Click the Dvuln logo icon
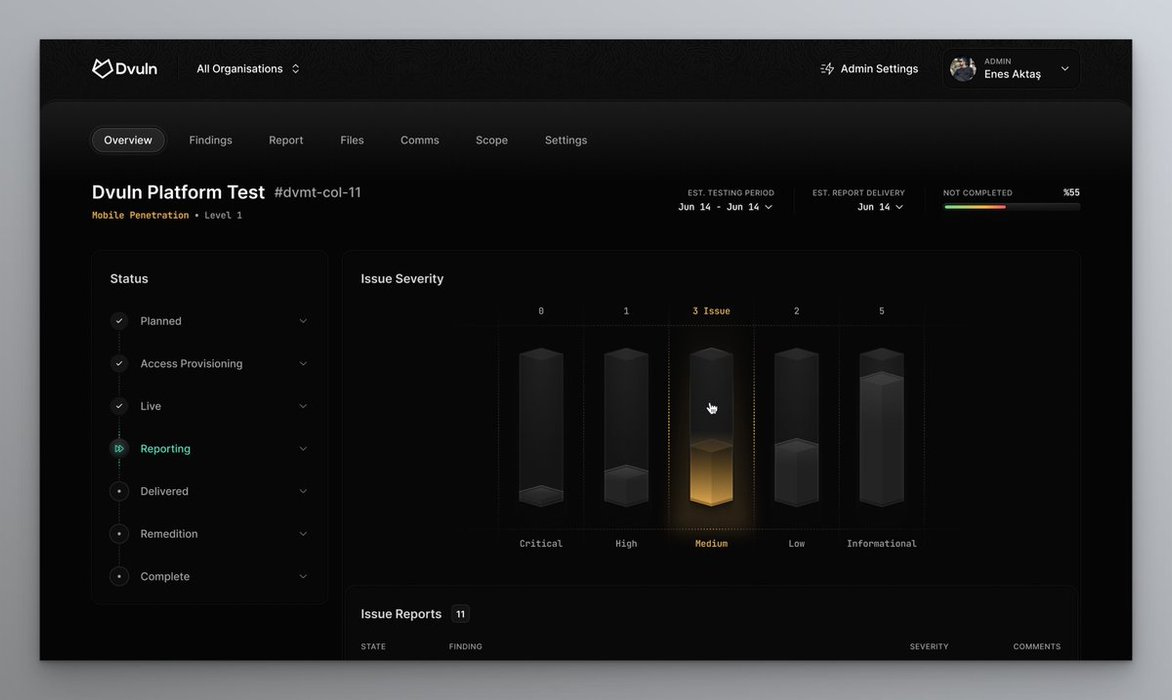This screenshot has height=700, width=1172. tap(101, 69)
